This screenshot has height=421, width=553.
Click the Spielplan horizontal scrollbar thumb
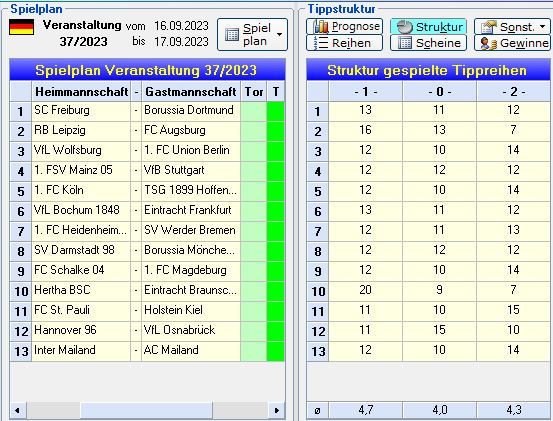[146, 410]
